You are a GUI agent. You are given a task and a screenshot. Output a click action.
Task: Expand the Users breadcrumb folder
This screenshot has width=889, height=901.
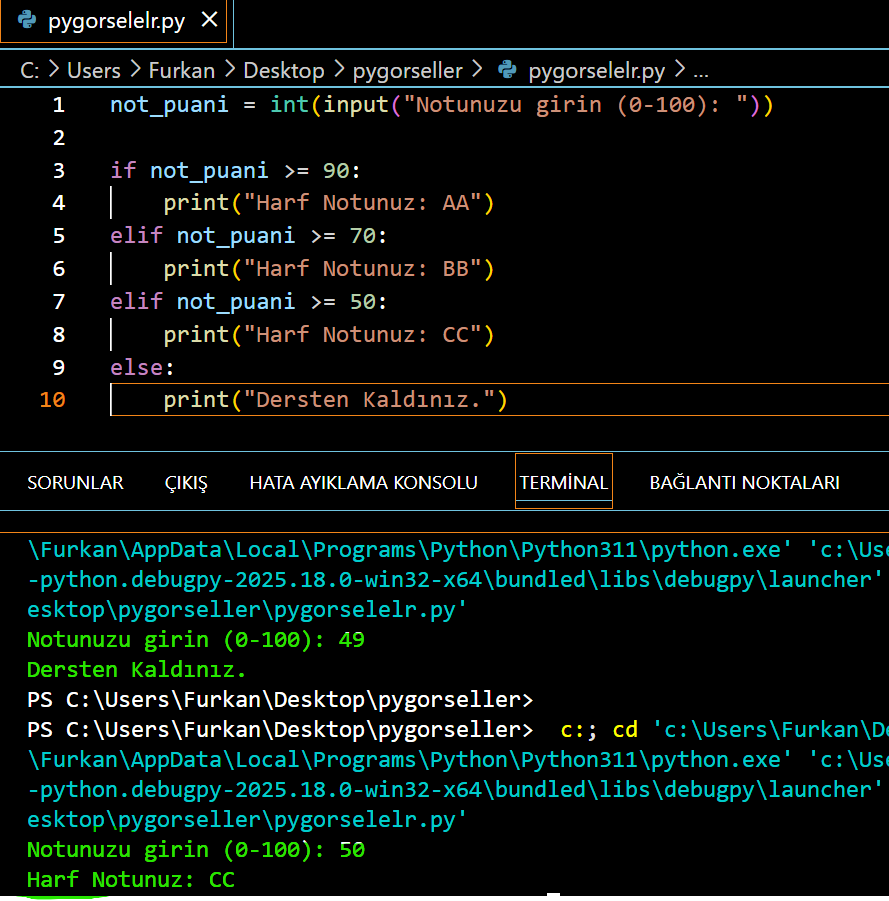[93, 70]
